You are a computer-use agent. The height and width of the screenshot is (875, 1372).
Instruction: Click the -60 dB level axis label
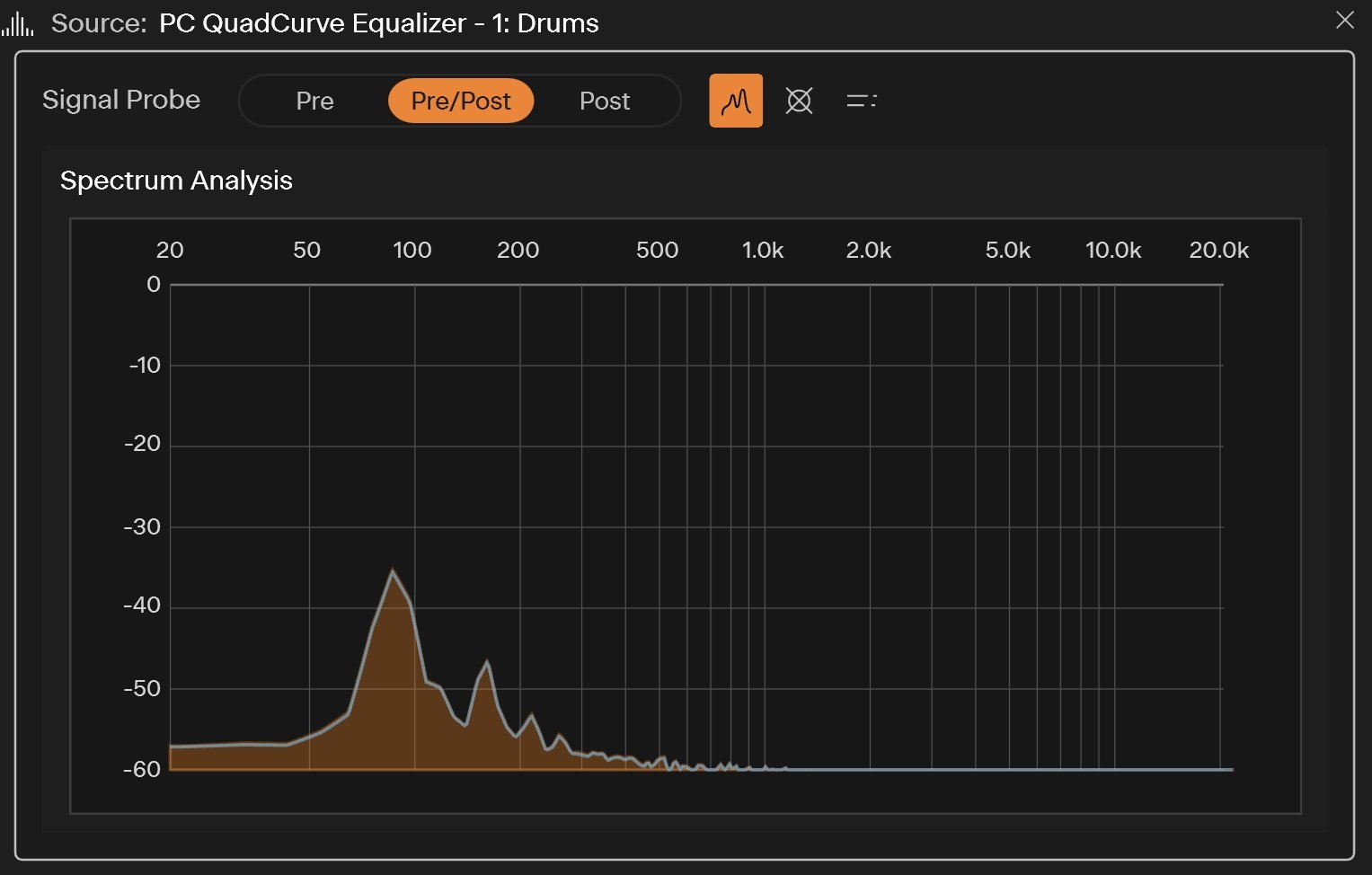tap(142, 769)
